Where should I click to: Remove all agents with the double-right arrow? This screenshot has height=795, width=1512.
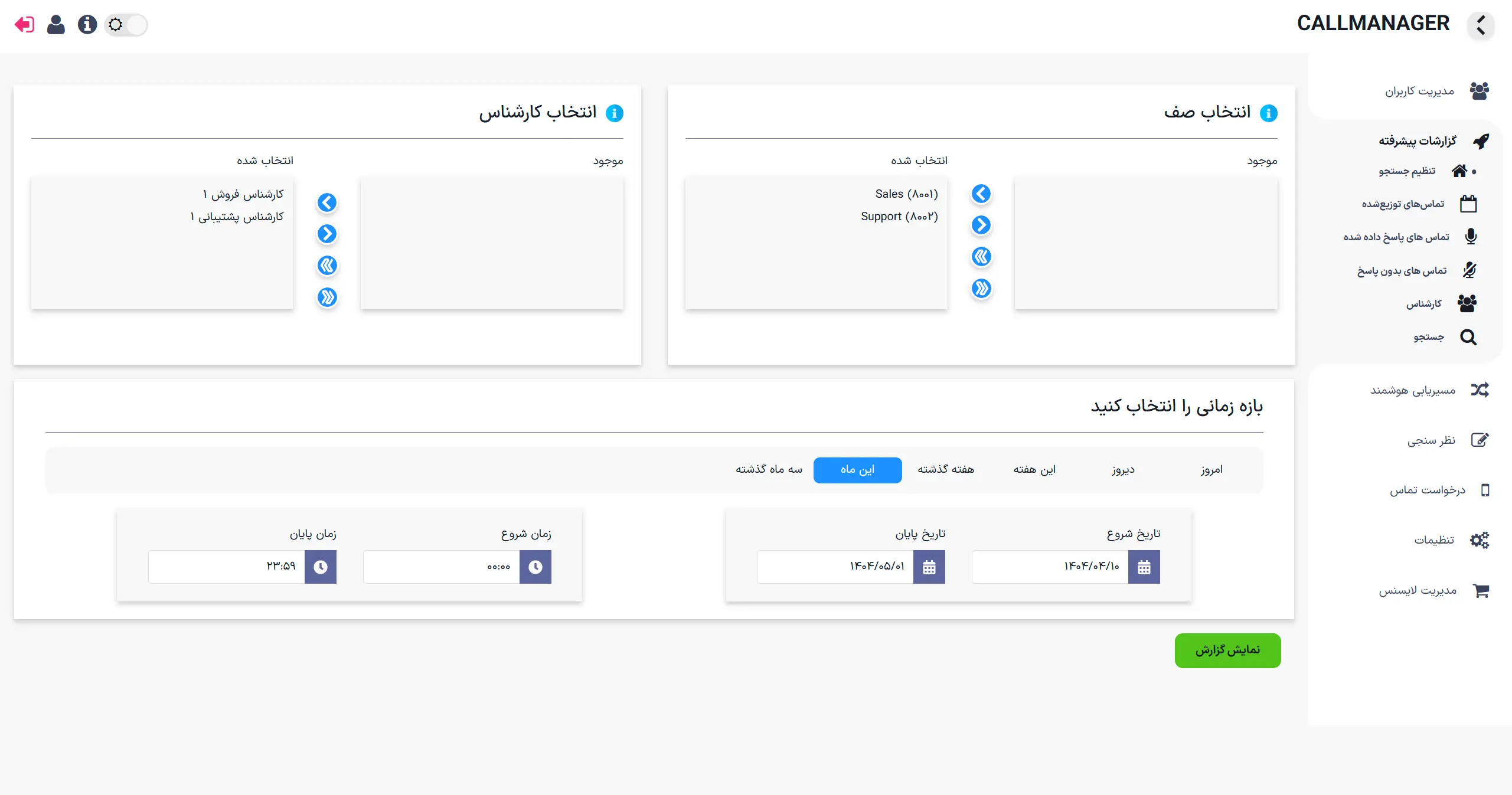(327, 297)
